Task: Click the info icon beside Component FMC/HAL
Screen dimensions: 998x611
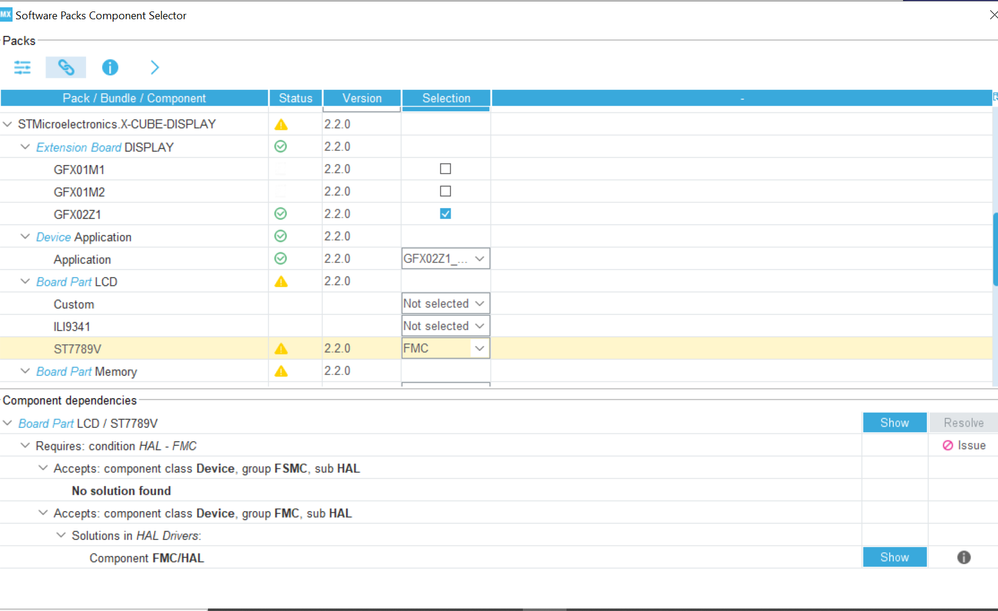Action: tap(964, 558)
